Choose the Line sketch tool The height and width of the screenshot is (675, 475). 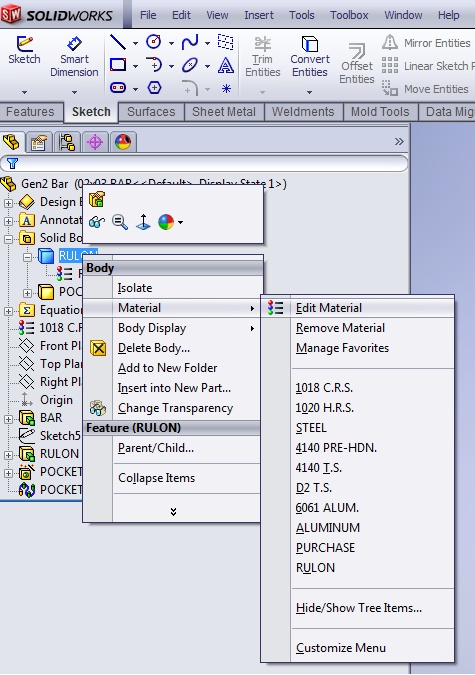(118, 42)
